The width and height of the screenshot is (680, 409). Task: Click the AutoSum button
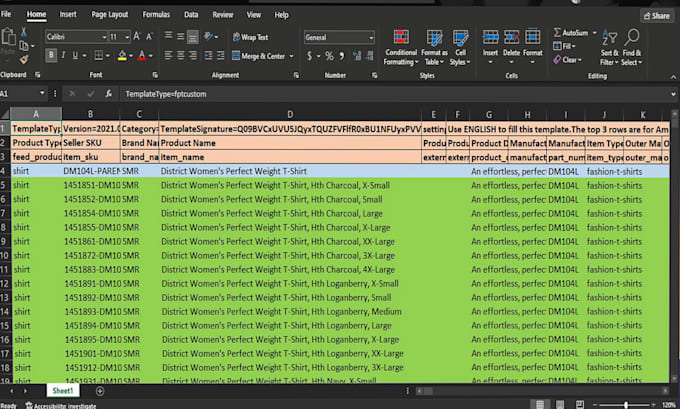(573, 33)
